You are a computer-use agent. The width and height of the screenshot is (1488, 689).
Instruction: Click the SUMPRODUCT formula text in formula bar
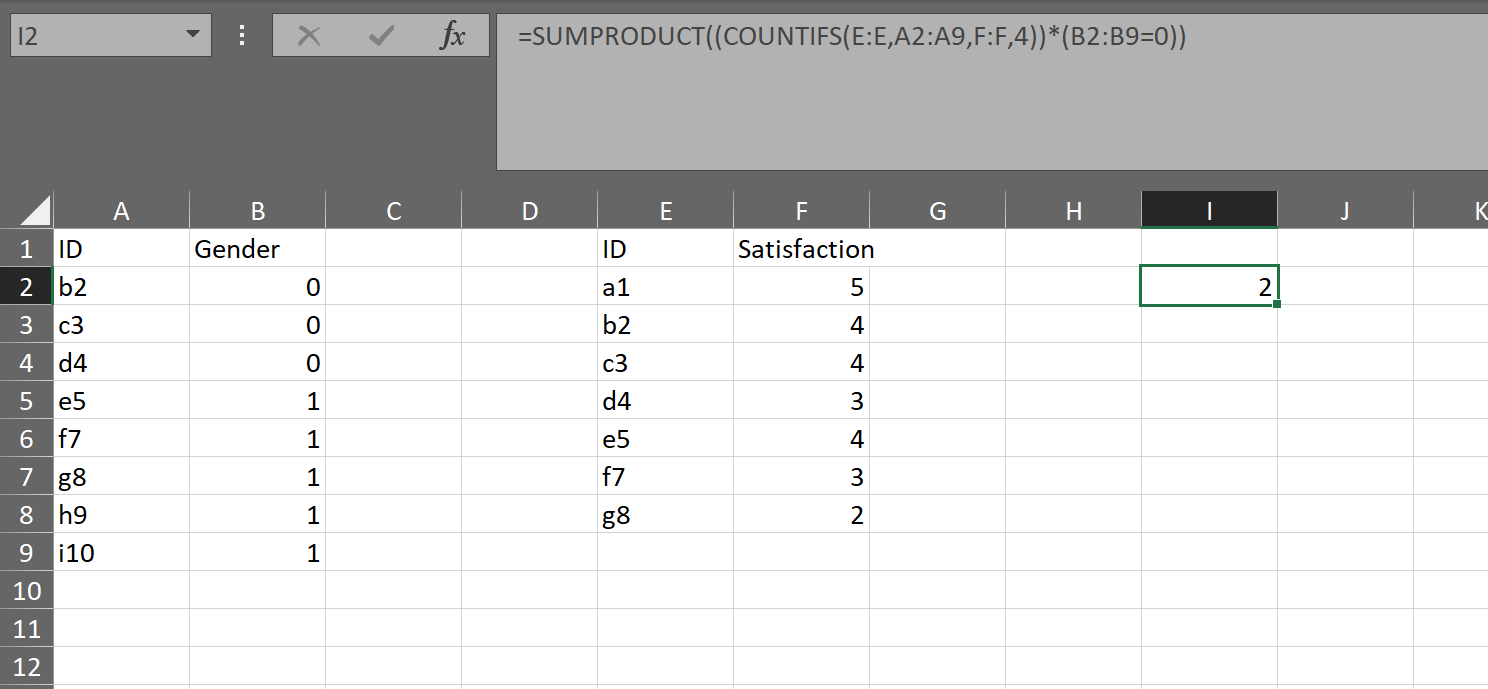(x=851, y=37)
